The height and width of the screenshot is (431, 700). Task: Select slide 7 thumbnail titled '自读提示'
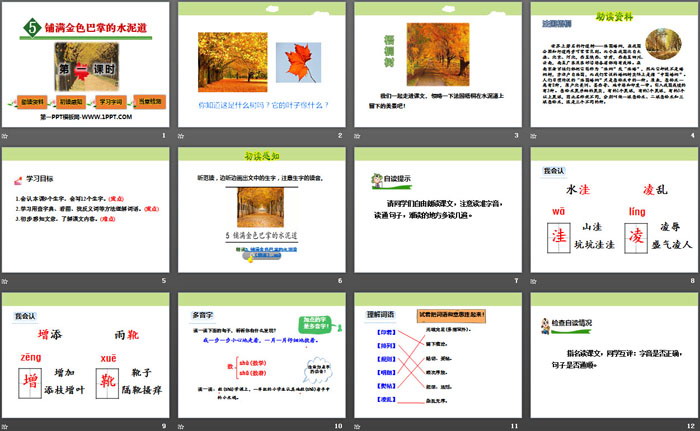point(438,210)
